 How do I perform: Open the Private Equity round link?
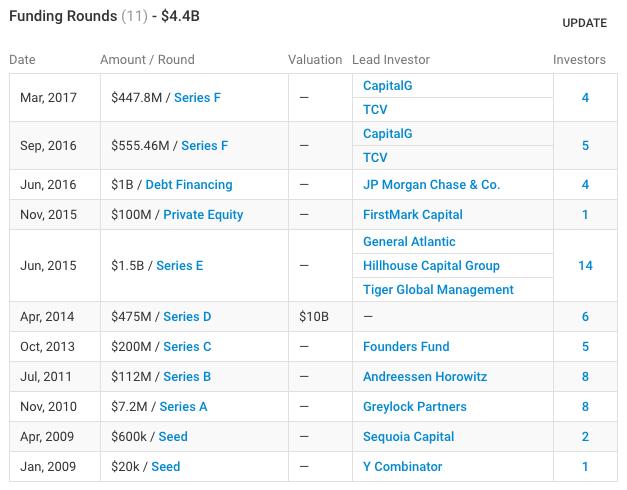click(203, 215)
